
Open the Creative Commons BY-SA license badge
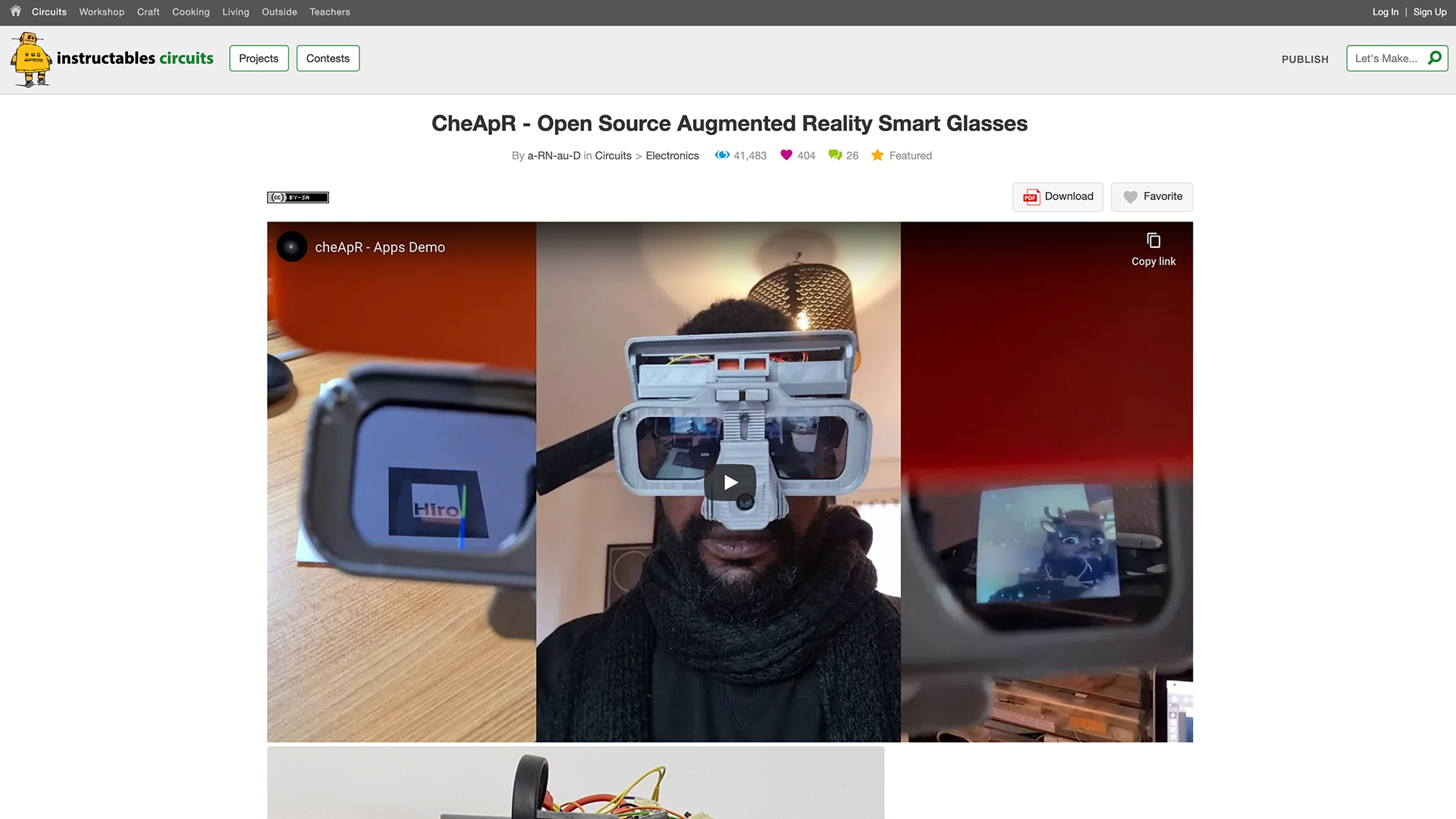(298, 198)
